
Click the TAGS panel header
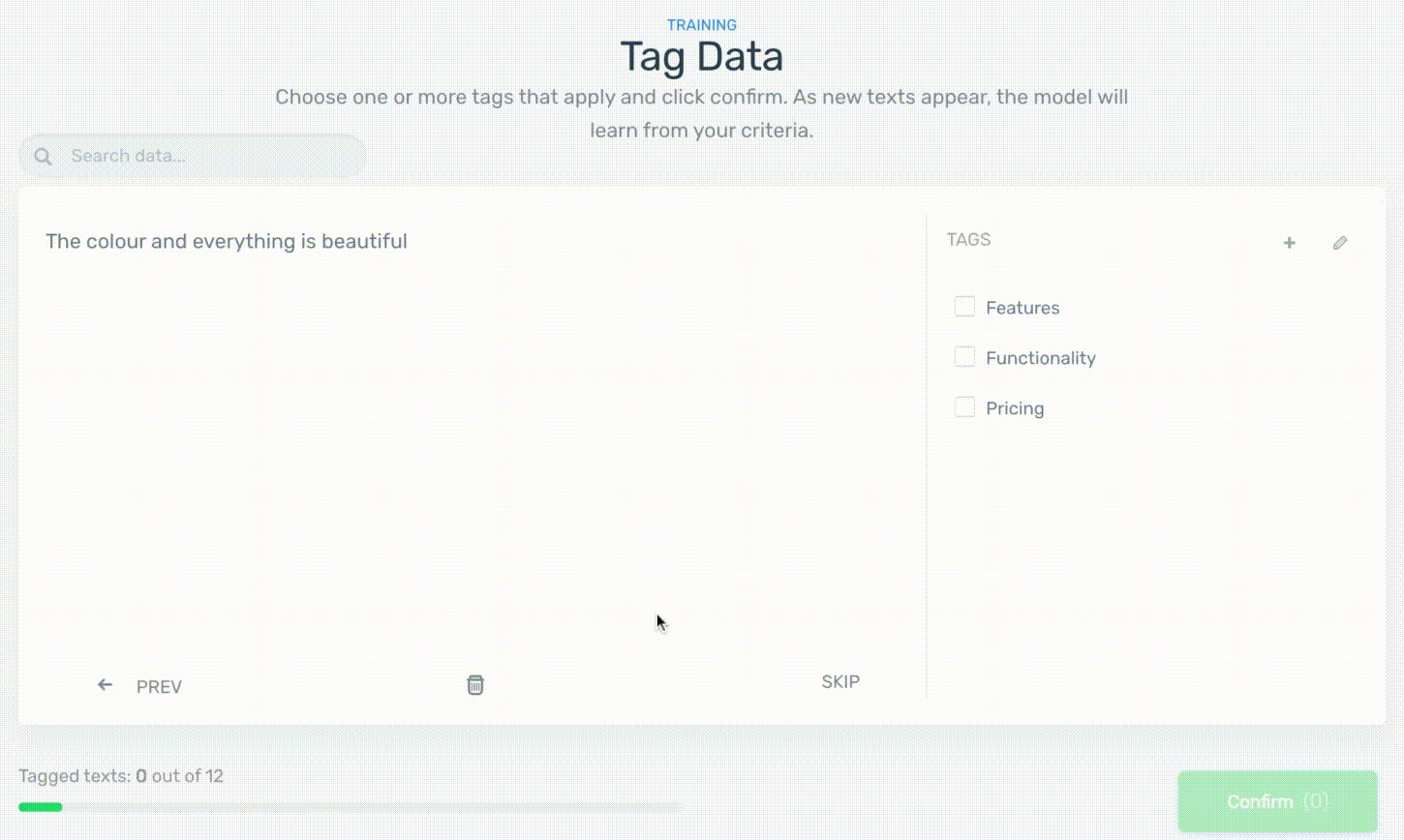pos(968,240)
